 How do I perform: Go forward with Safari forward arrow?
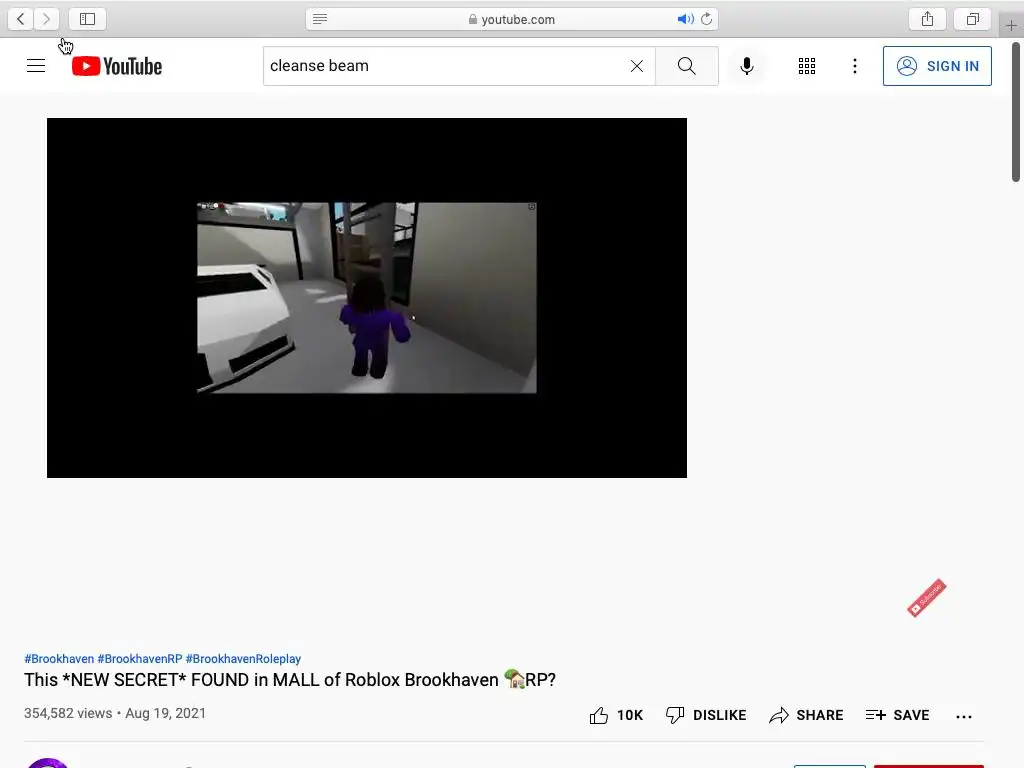click(x=46, y=19)
